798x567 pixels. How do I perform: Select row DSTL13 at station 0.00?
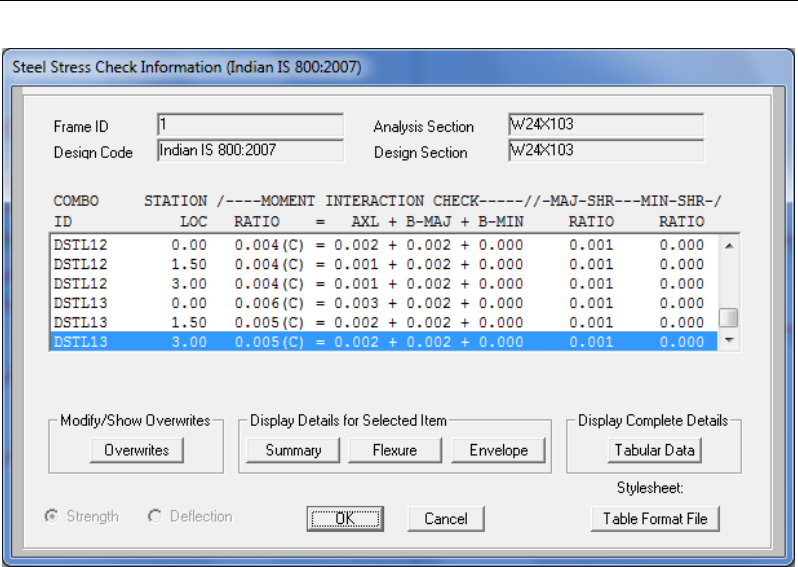pyautogui.click(x=384, y=303)
